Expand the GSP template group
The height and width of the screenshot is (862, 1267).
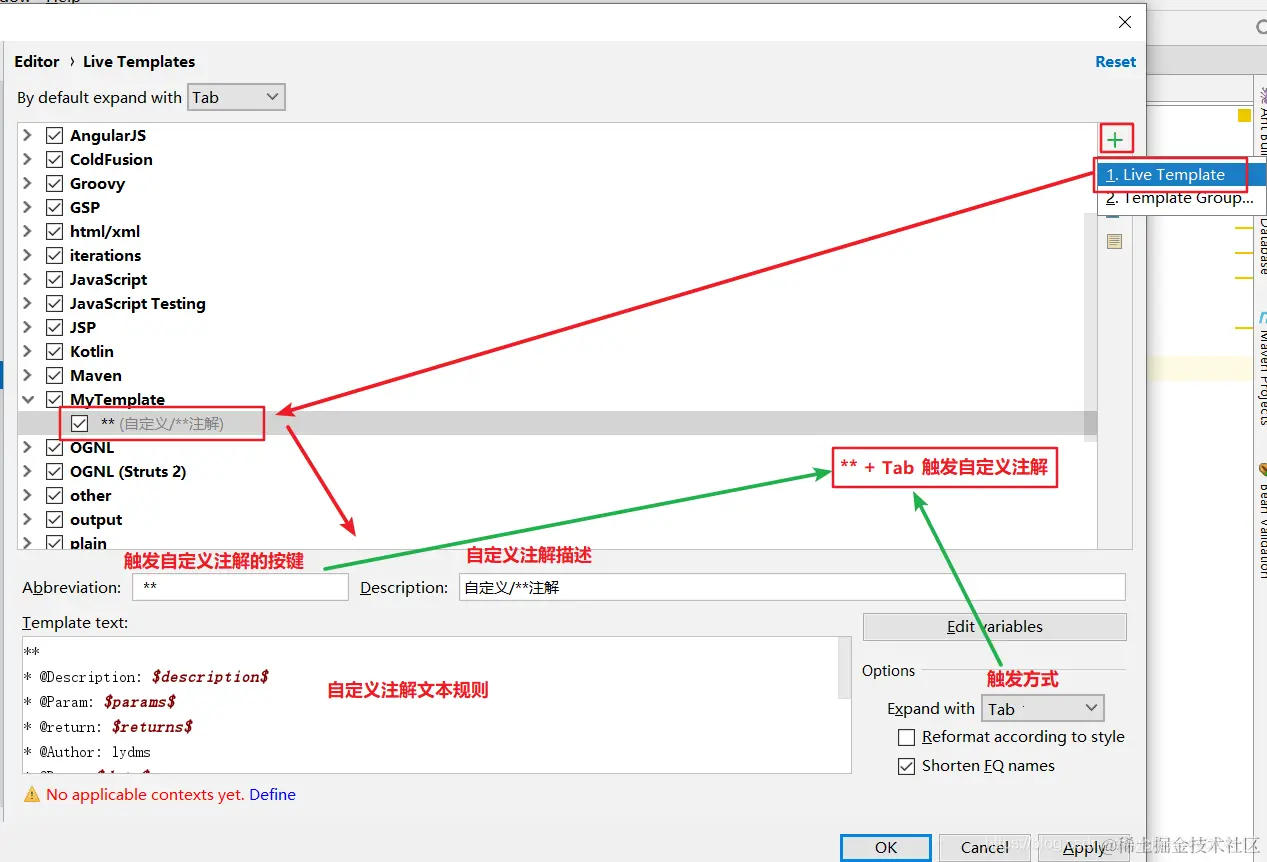(x=28, y=207)
